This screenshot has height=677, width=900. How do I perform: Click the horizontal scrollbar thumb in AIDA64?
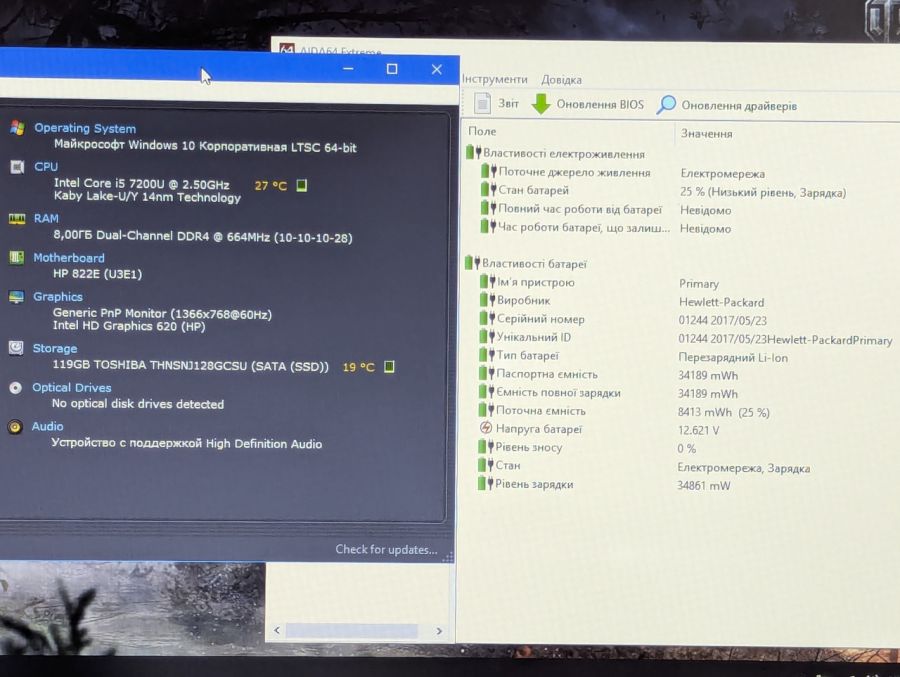click(x=352, y=630)
